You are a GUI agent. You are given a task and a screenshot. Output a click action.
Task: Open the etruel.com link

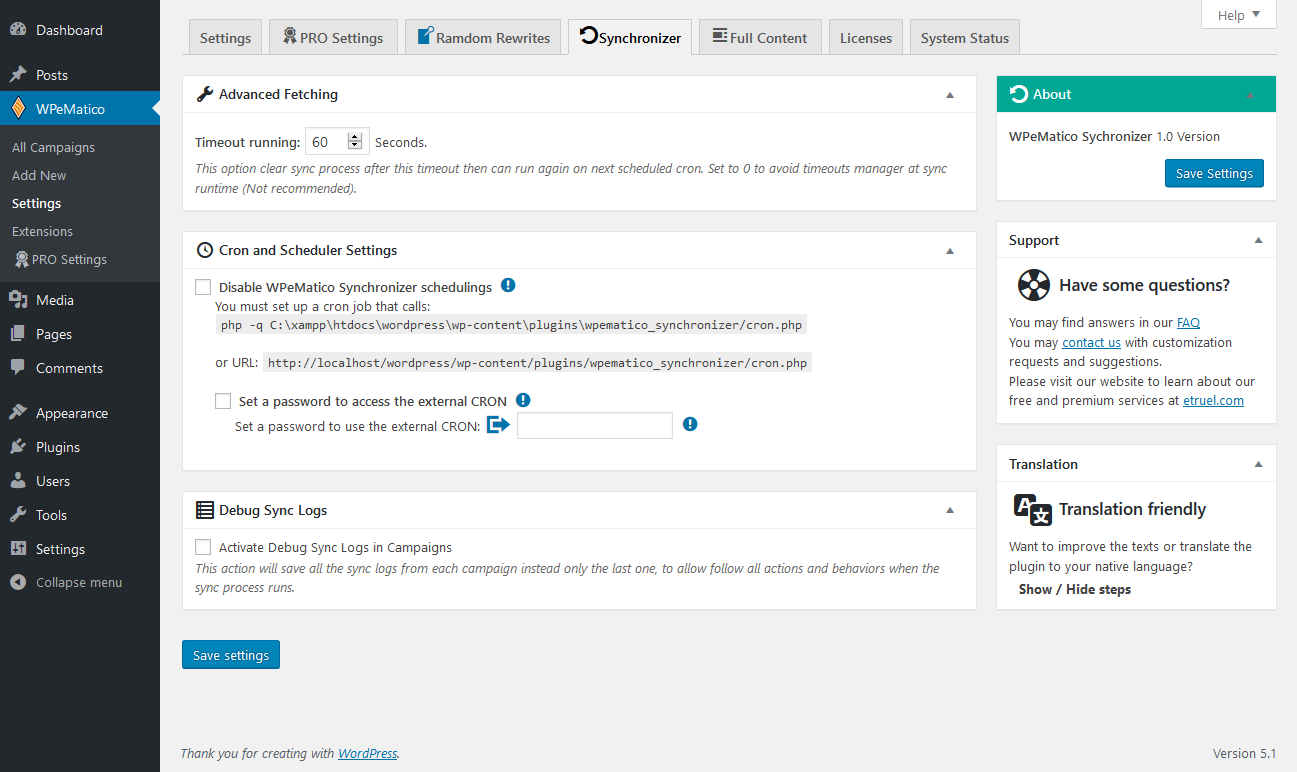(1212, 400)
